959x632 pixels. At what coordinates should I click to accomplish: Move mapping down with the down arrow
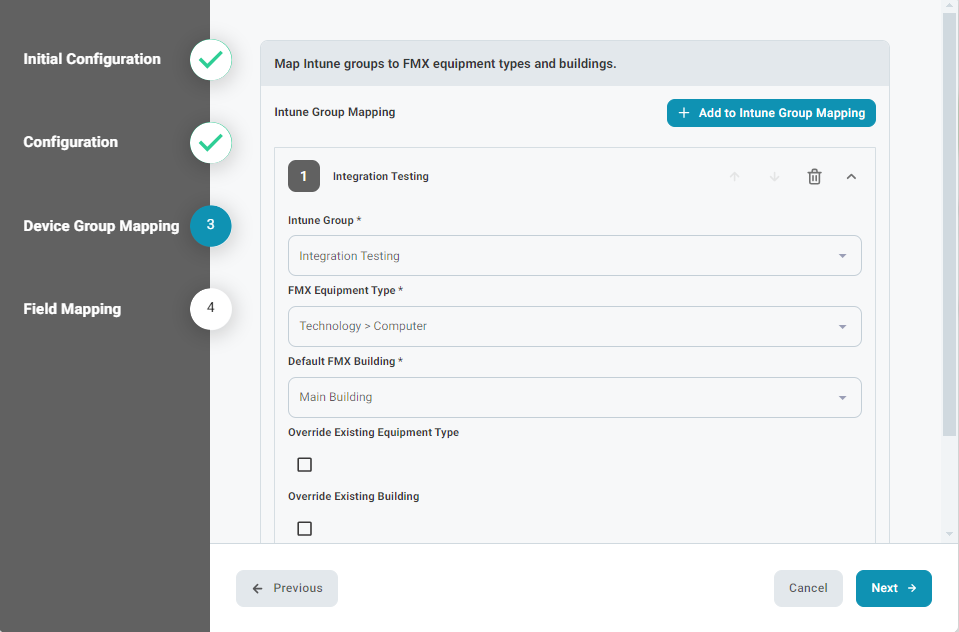click(x=774, y=177)
